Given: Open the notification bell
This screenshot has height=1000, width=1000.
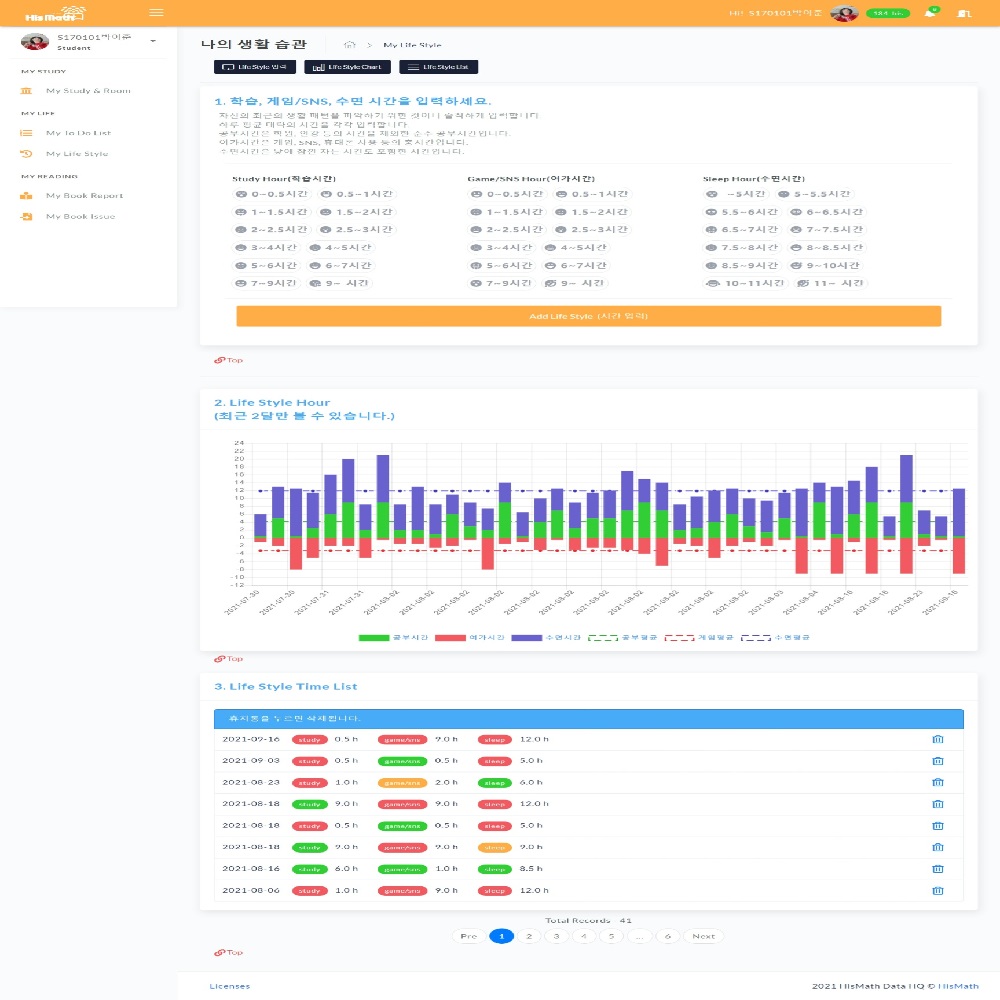Looking at the screenshot, I should click(x=930, y=13).
